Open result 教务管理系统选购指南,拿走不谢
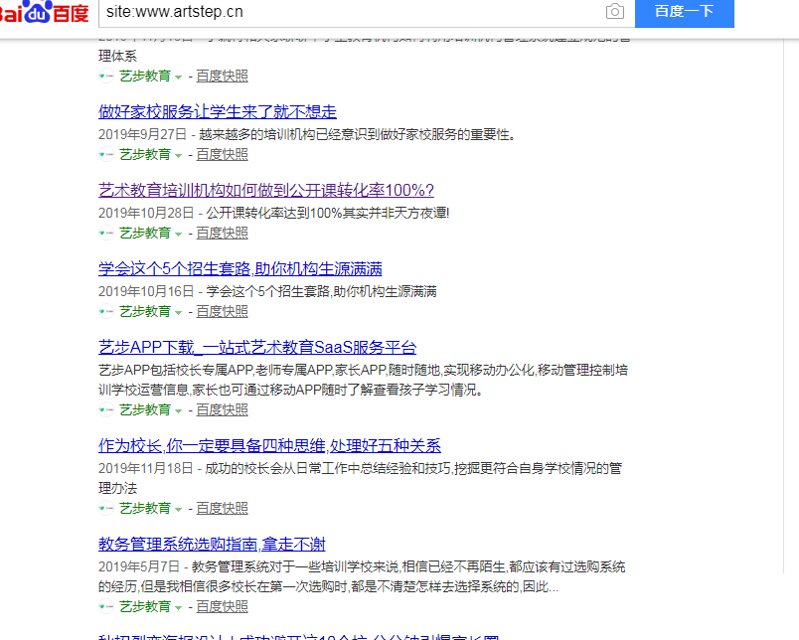Viewport: 799px width, 640px height. pyautogui.click(x=212, y=544)
